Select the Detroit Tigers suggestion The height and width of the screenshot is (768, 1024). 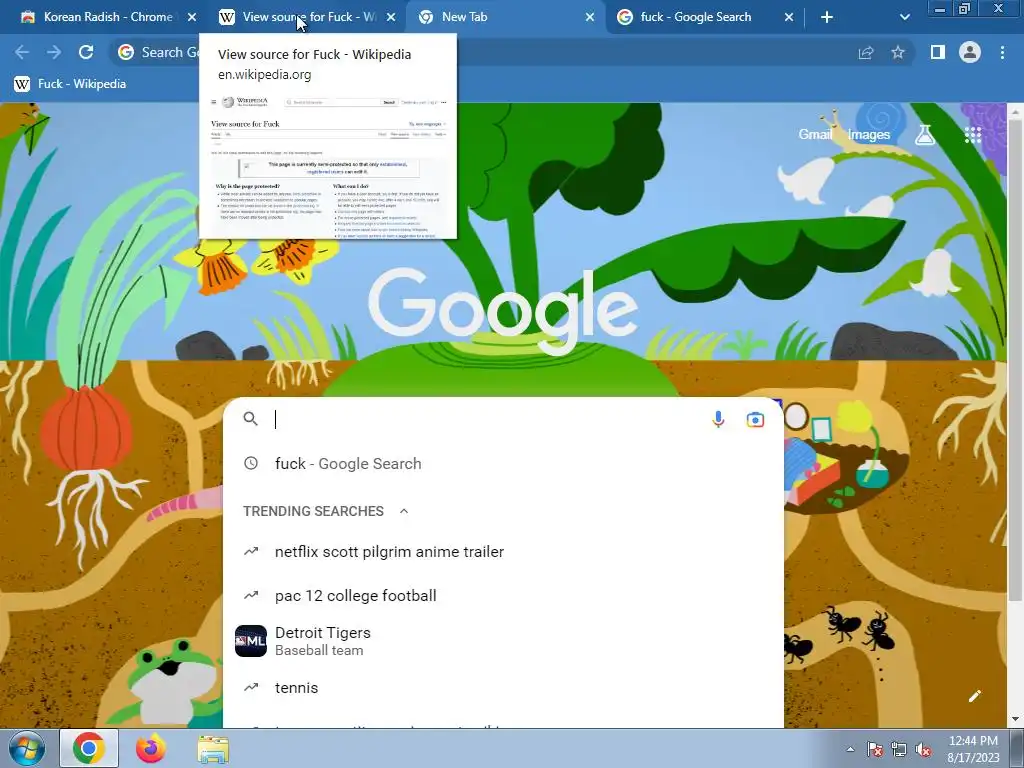tap(503, 641)
